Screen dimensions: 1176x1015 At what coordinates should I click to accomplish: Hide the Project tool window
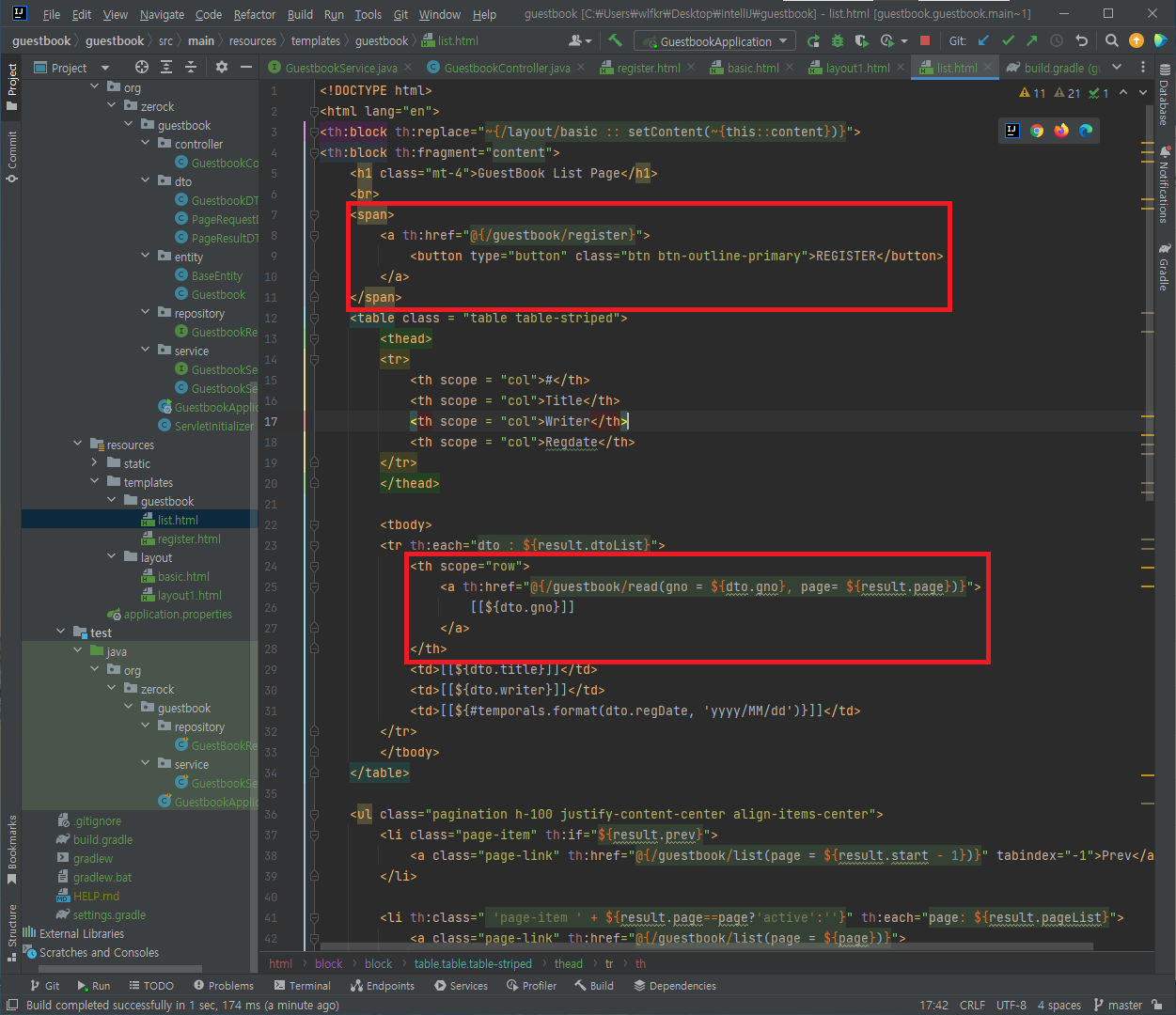[x=245, y=67]
